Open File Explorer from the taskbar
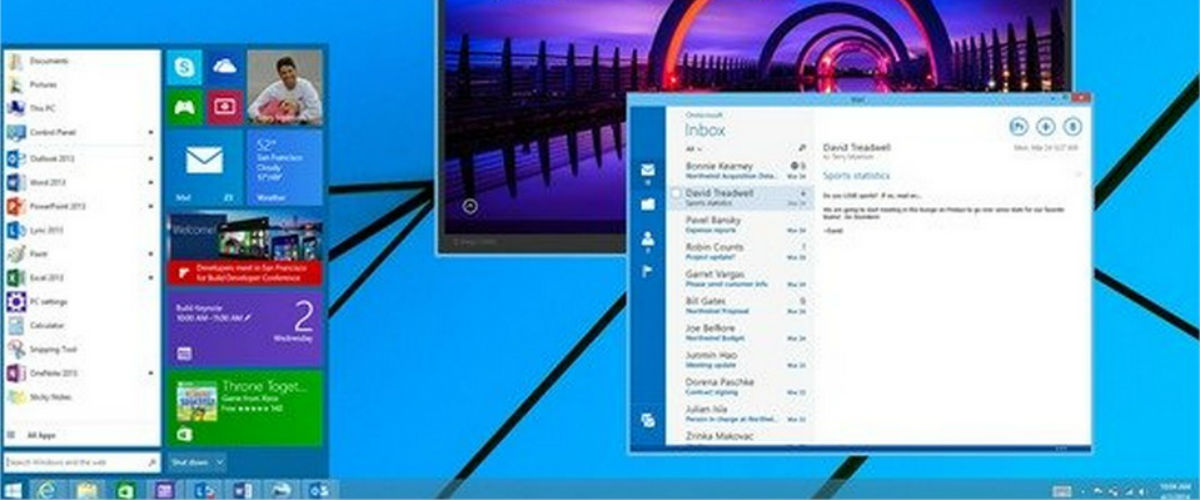Viewport: 1200px width, 500px height. (x=86, y=490)
